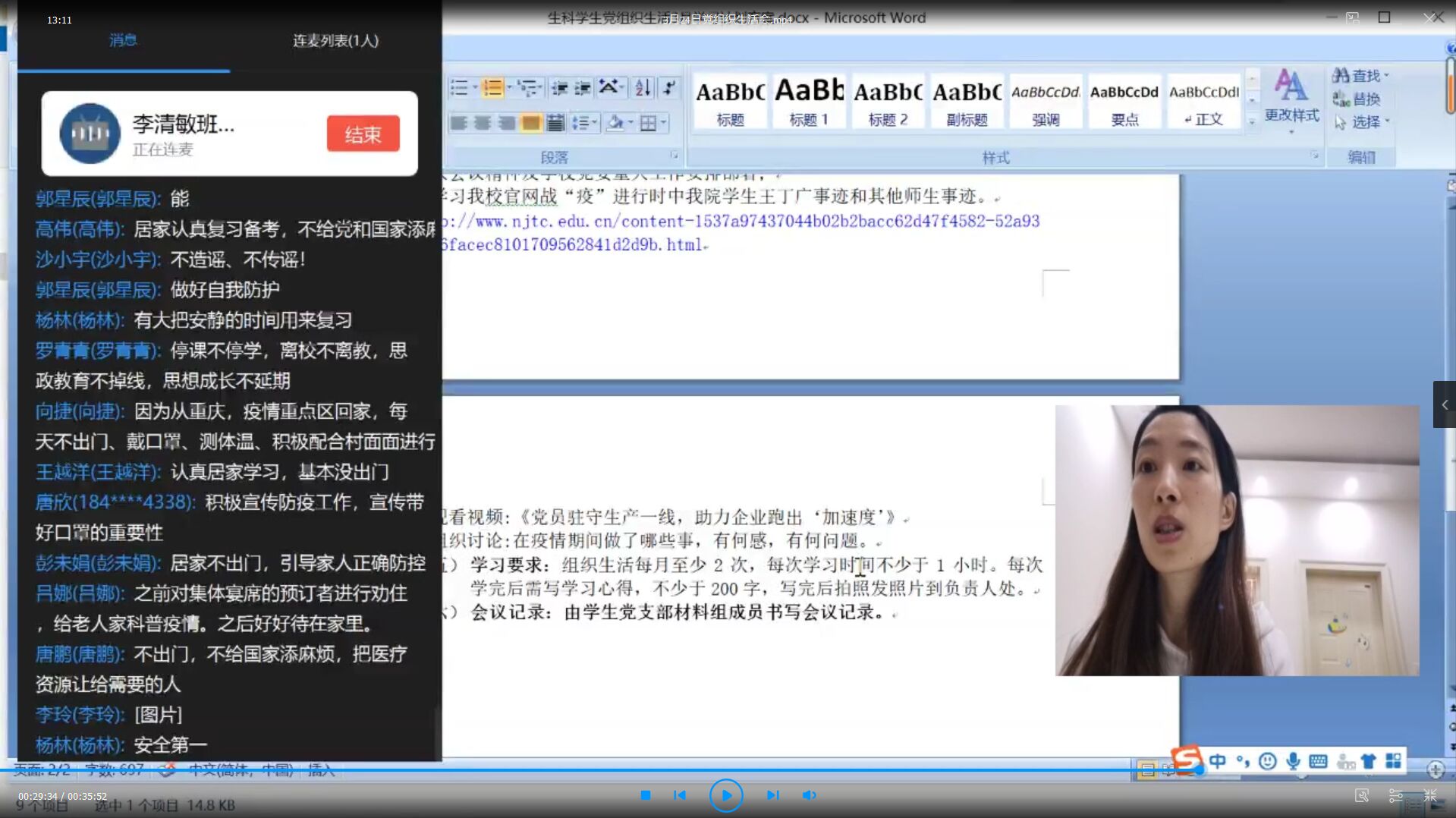1456x818 pixels.
Task: Toggle distributed text alignment
Action: [555, 123]
